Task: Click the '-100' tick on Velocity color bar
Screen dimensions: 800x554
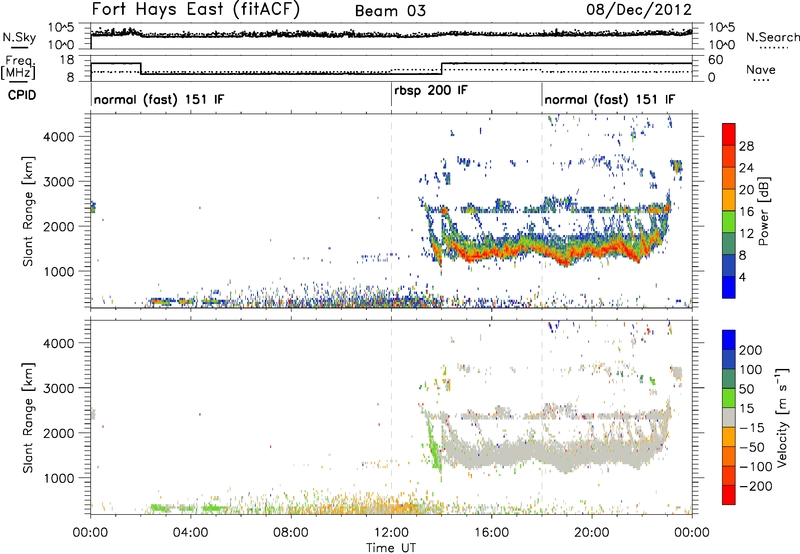Action: point(756,467)
